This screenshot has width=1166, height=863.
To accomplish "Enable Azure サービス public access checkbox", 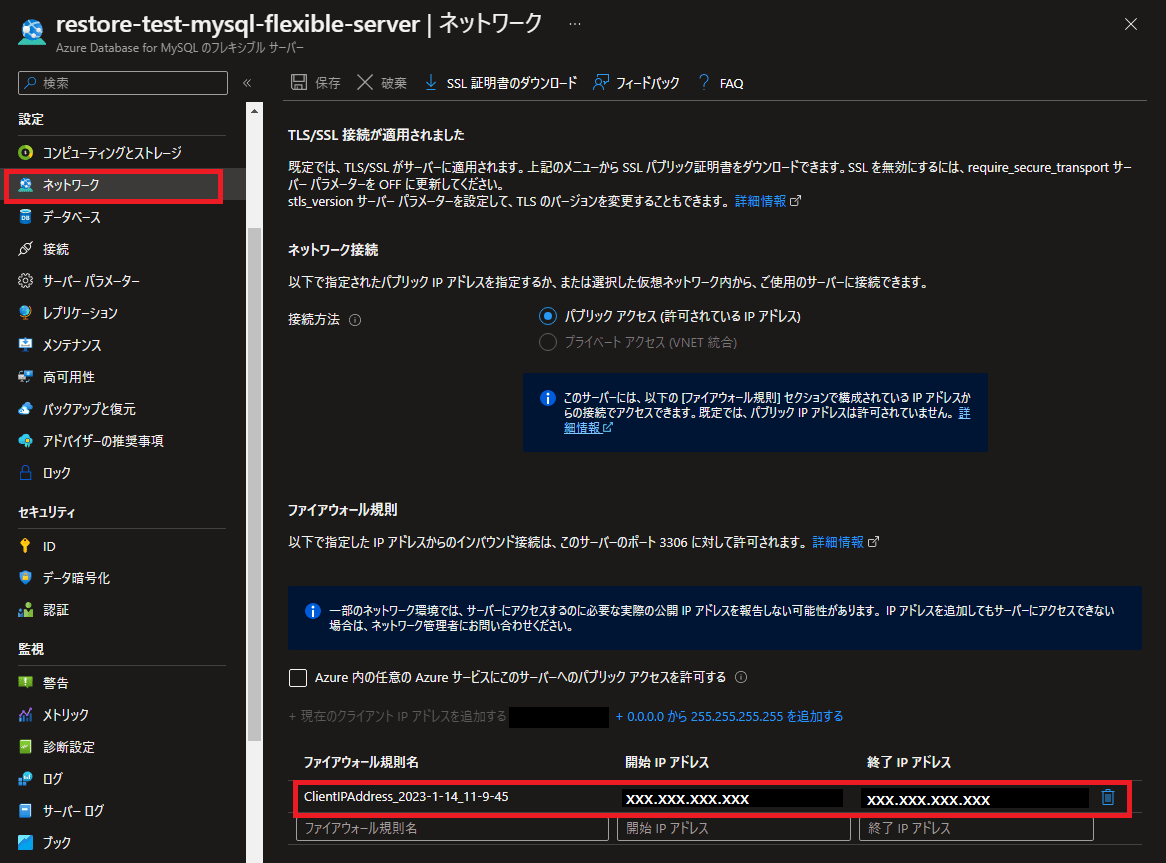I will pos(297,678).
